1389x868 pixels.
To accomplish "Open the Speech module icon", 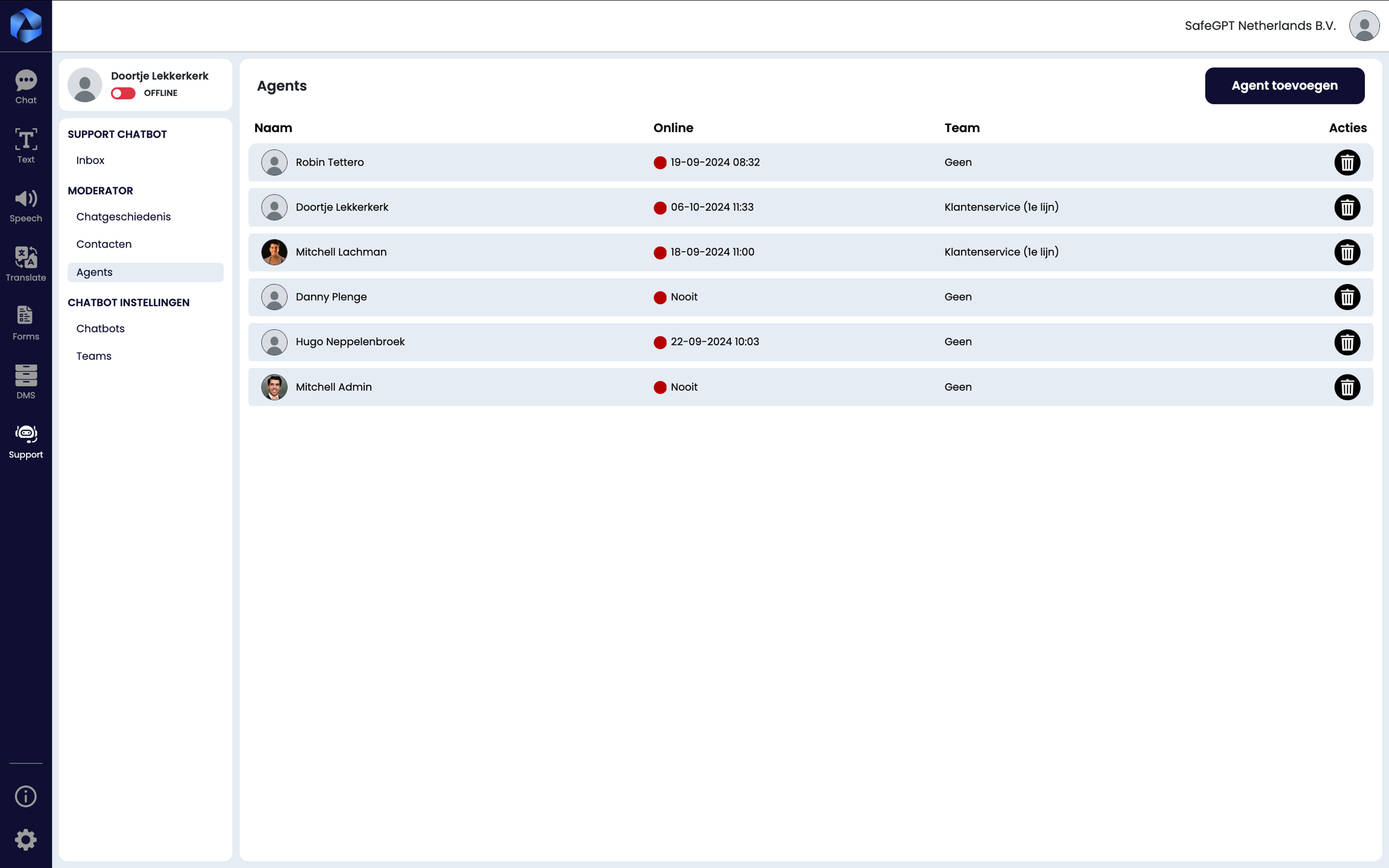I will (x=26, y=205).
